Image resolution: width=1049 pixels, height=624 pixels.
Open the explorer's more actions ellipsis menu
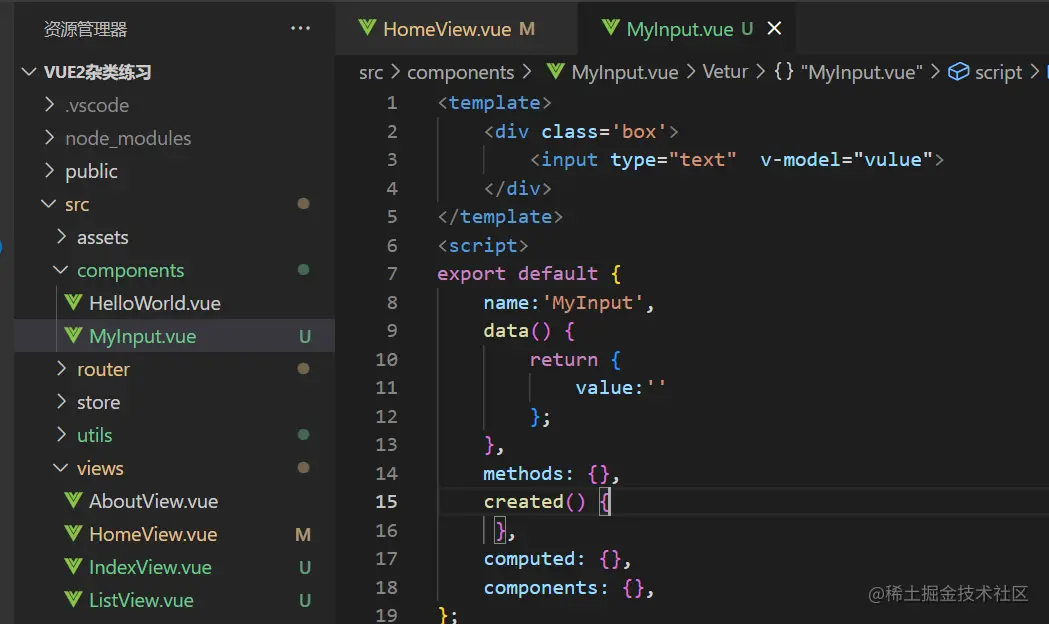pos(300,28)
